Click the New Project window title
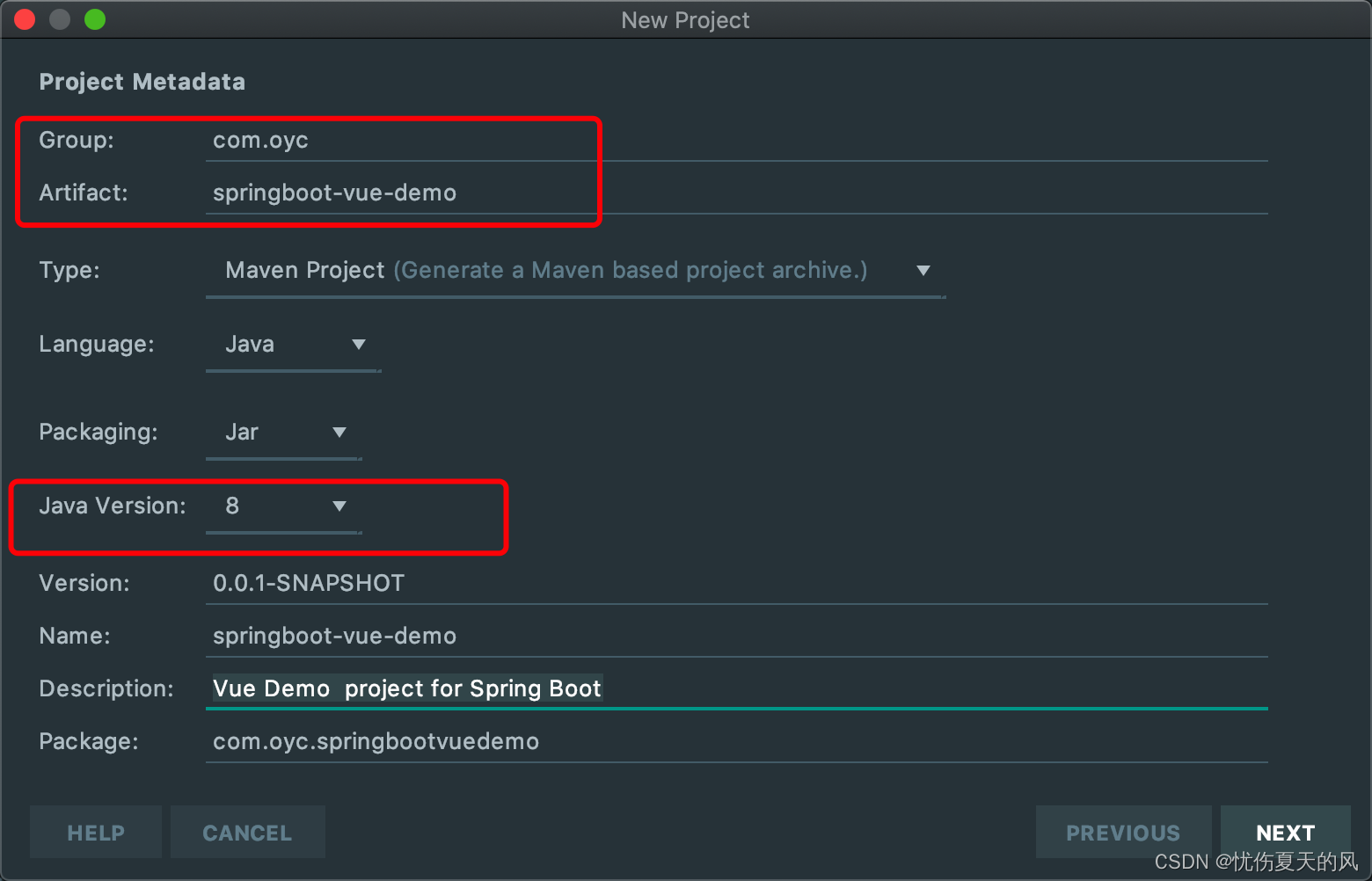1372x881 pixels. click(x=685, y=20)
